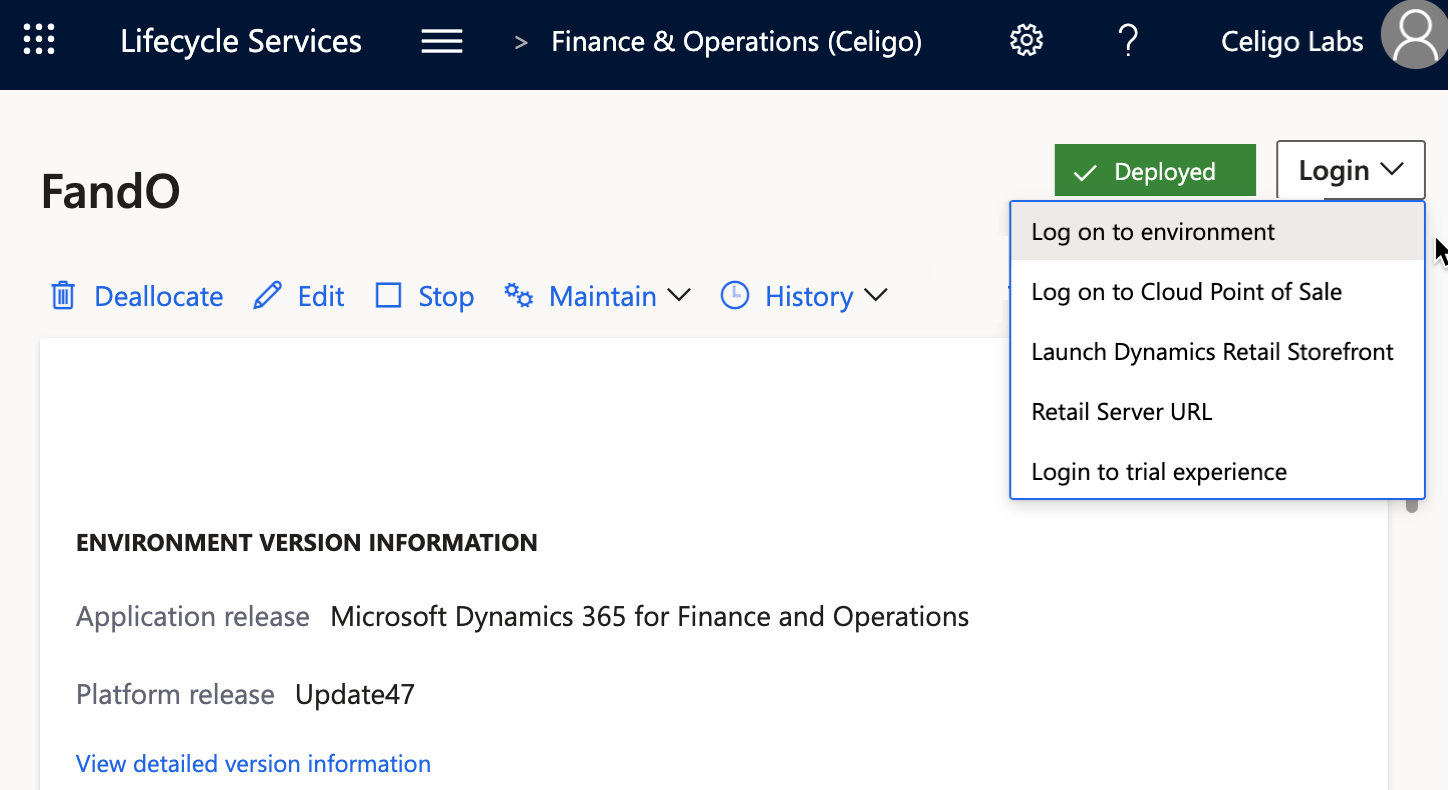Open the app launcher grid icon
This screenshot has height=790, width=1450.
(39, 41)
